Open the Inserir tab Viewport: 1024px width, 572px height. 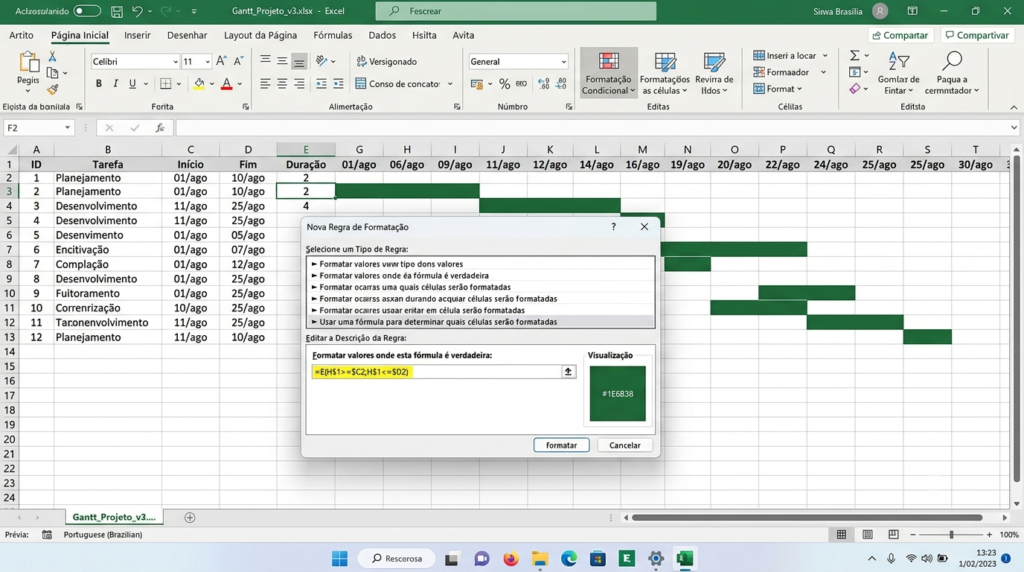pyautogui.click(x=137, y=35)
